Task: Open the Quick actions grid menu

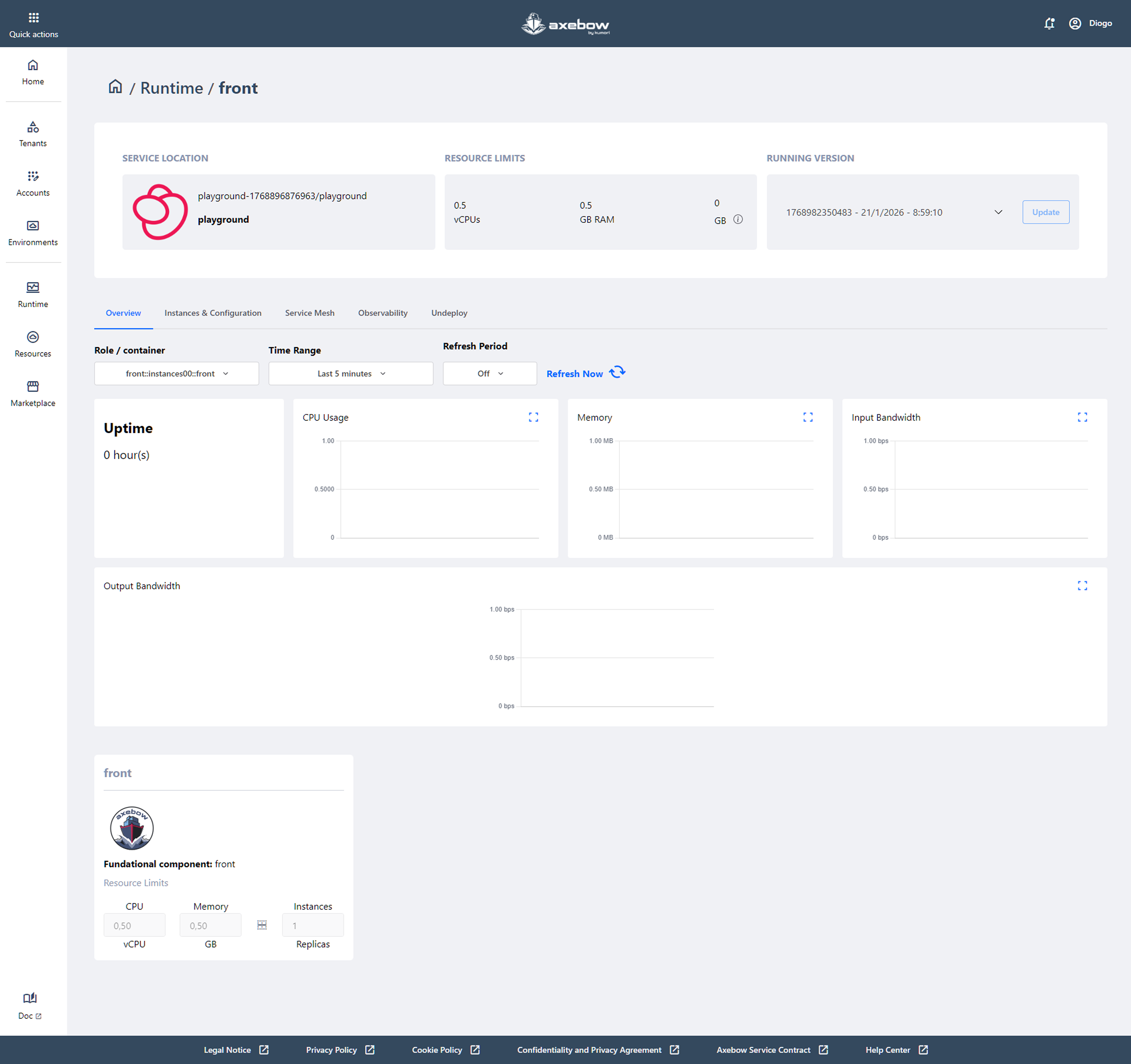Action: click(x=33, y=24)
